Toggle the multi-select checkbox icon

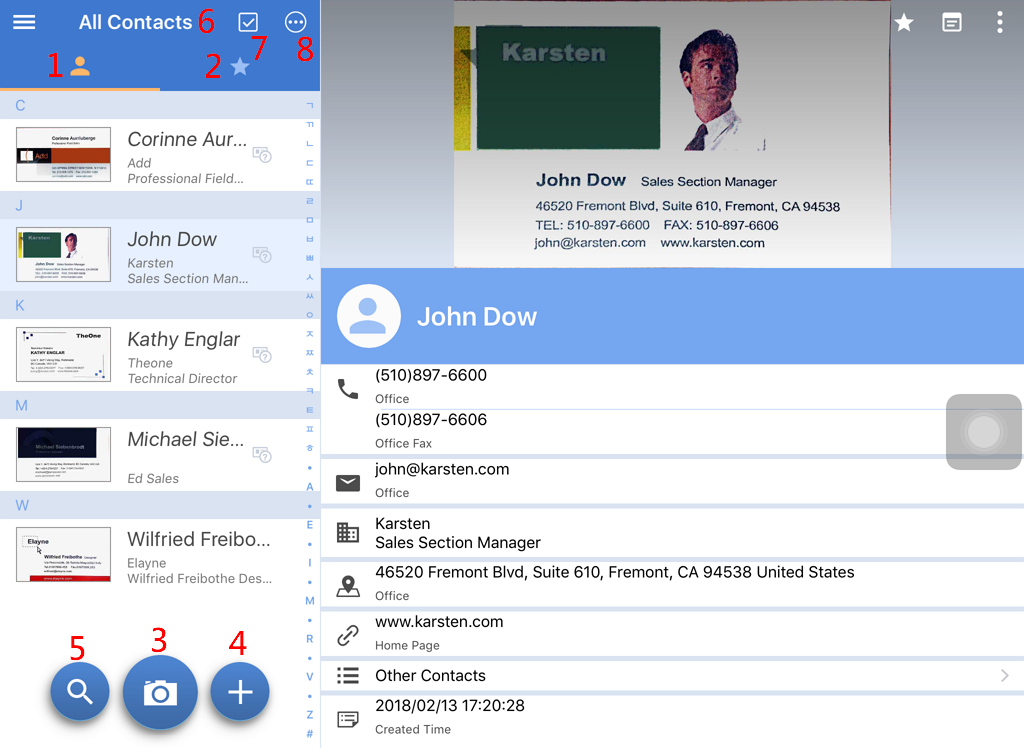point(248,22)
